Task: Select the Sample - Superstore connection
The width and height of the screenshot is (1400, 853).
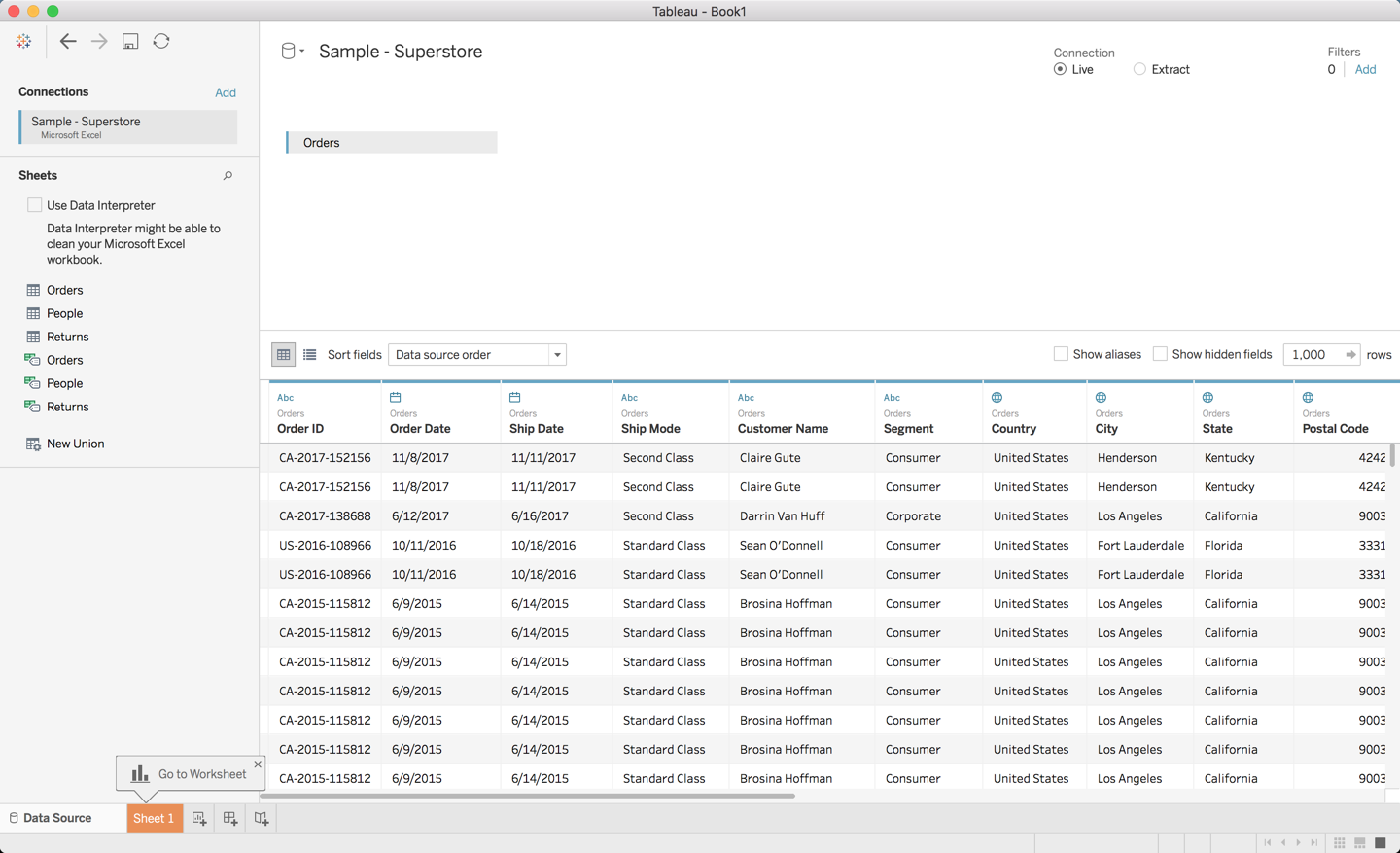Action: click(127, 126)
